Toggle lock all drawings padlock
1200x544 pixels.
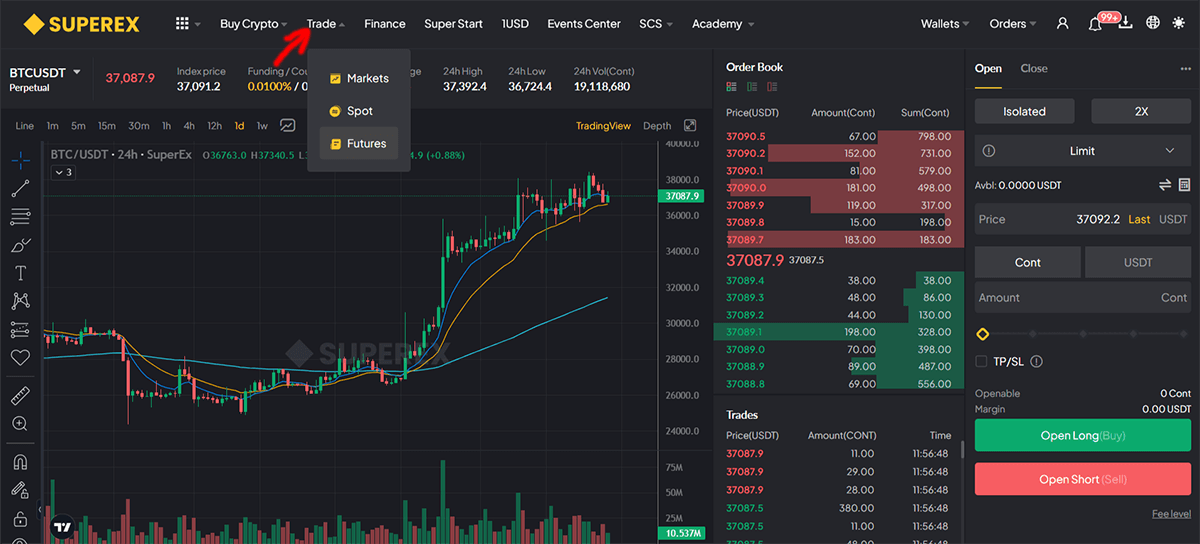20,518
